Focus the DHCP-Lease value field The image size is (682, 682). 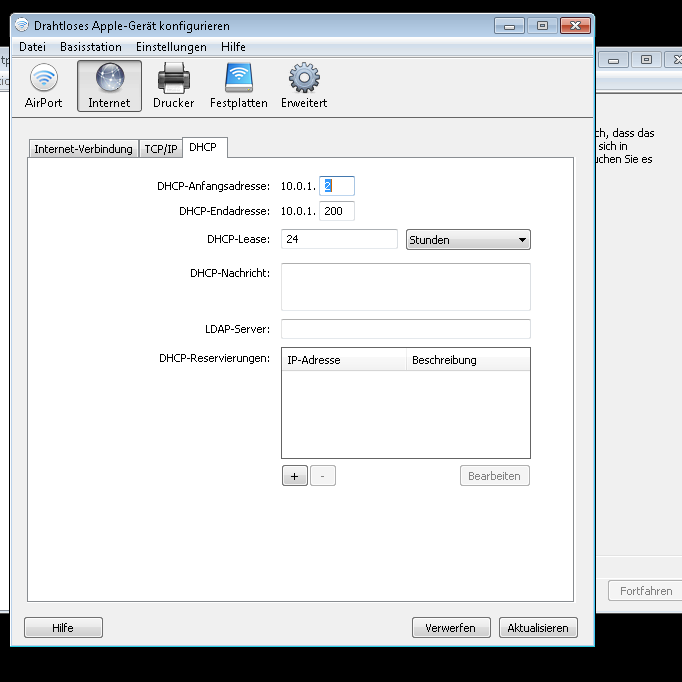340,240
